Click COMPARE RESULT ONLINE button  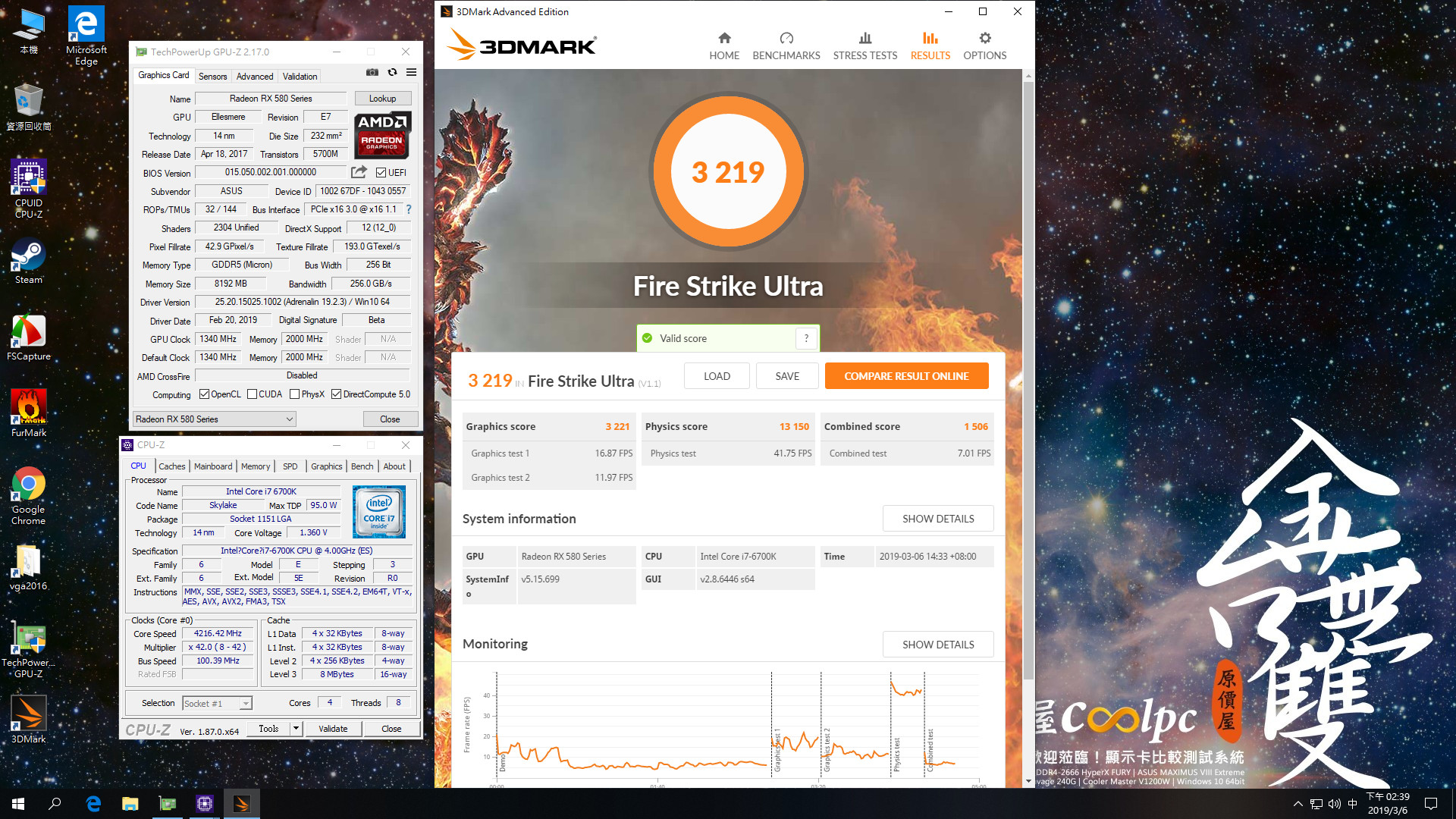pos(906,376)
